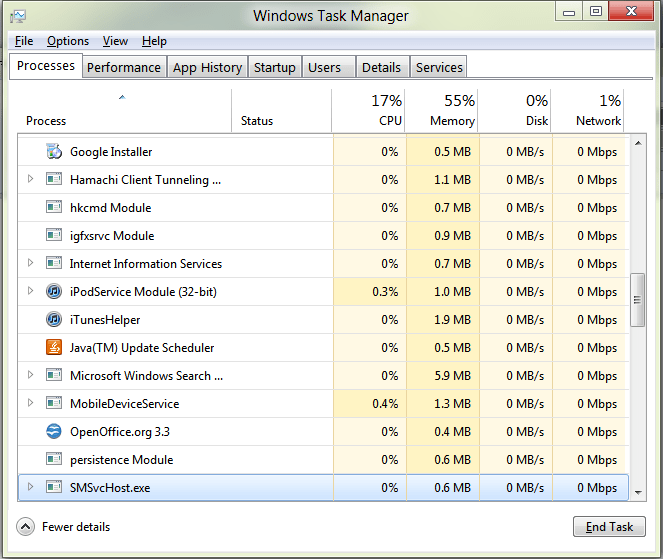
Task: Click the Java Update Scheduler icon
Action: pyautogui.click(x=54, y=347)
